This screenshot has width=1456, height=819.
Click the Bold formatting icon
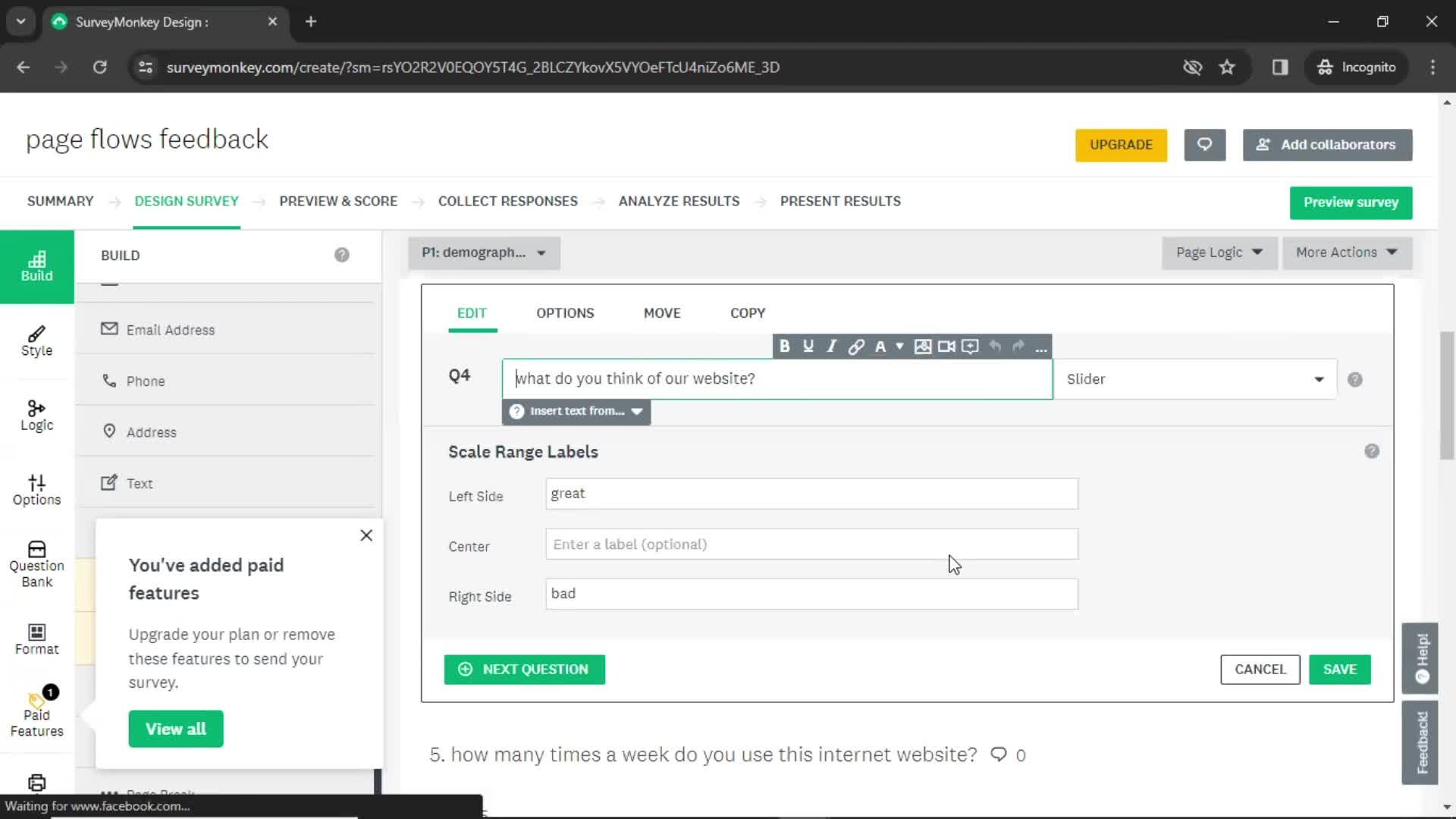(786, 346)
